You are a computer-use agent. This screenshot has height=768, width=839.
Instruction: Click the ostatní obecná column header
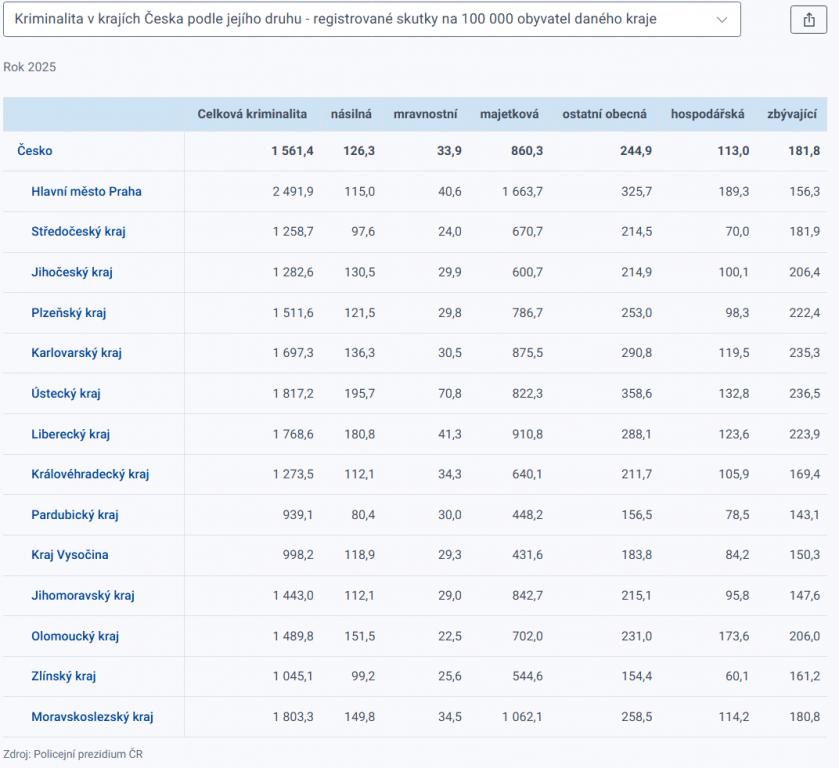[604, 114]
